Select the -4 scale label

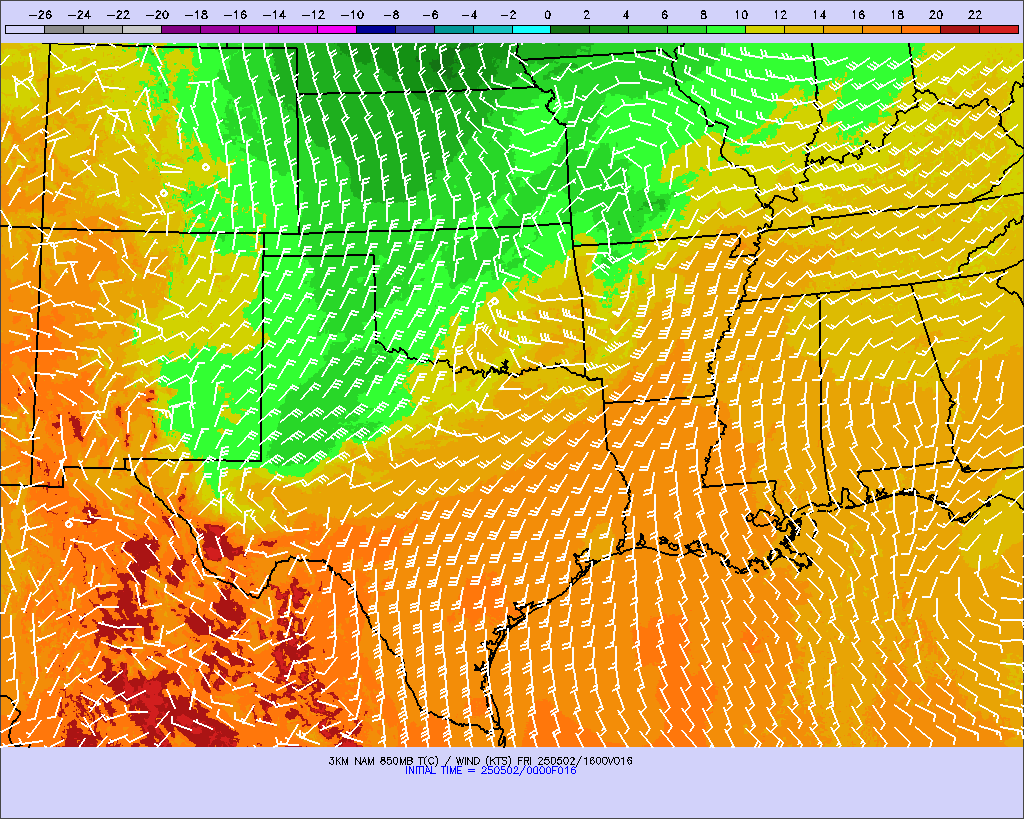(x=470, y=15)
